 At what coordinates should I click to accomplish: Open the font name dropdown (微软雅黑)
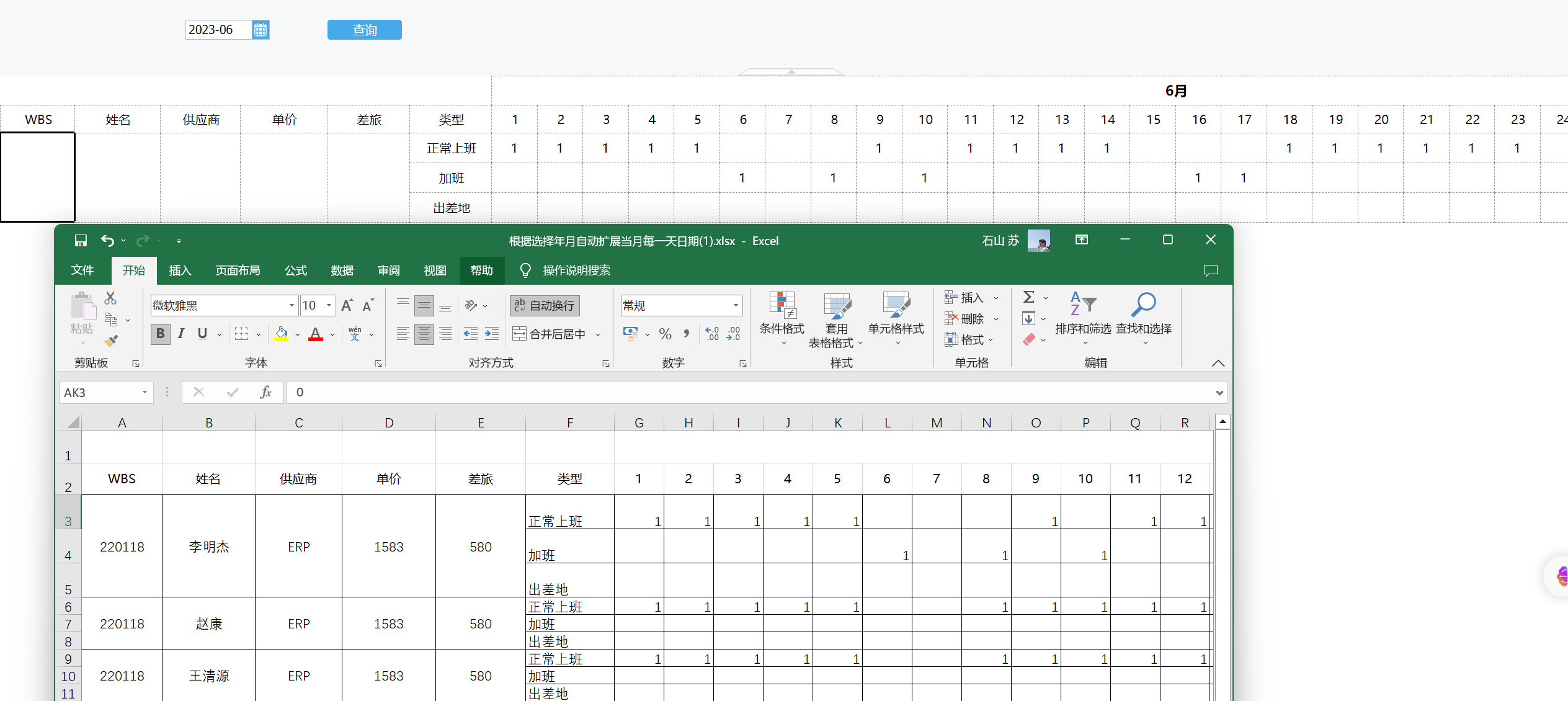pos(292,305)
